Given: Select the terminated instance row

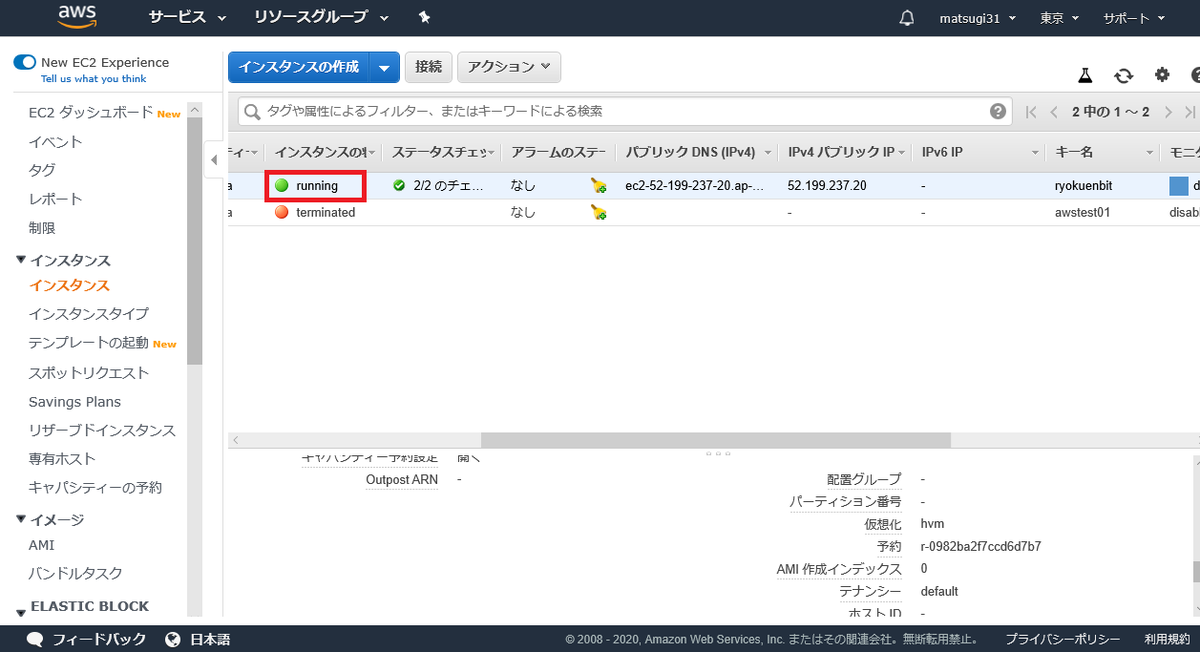Looking at the screenshot, I should (714, 212).
